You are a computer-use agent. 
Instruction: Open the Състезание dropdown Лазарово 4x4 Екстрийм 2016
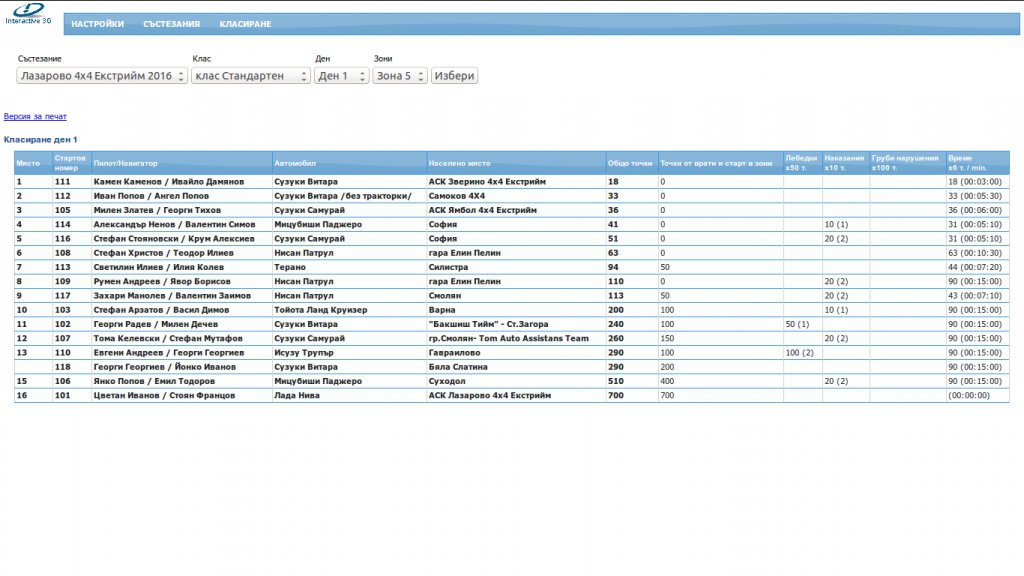102,76
